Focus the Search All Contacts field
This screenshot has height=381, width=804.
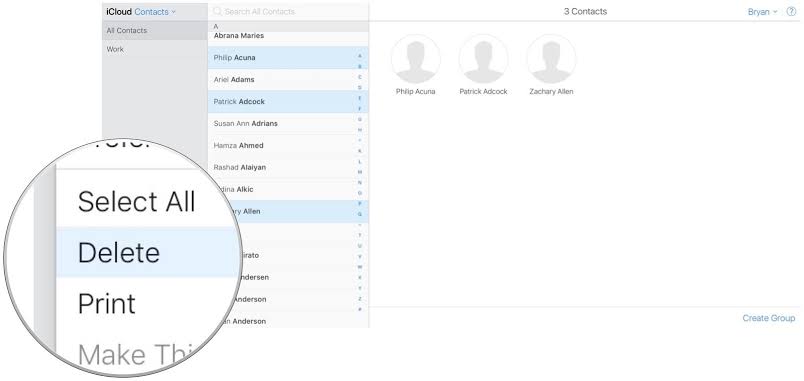(289, 11)
